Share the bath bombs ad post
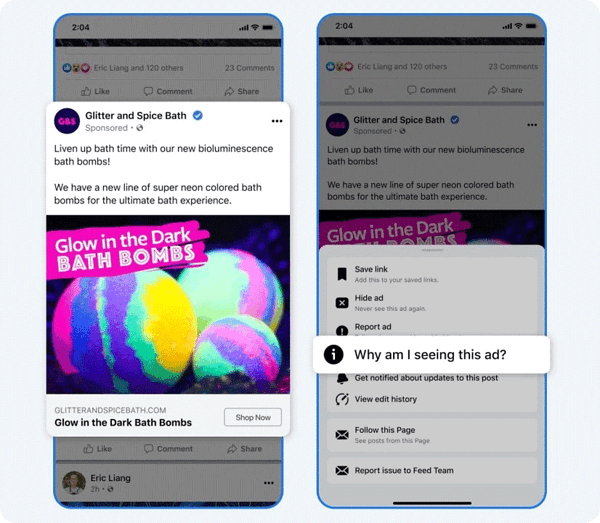Viewport: 600px width, 523px height. click(x=245, y=449)
